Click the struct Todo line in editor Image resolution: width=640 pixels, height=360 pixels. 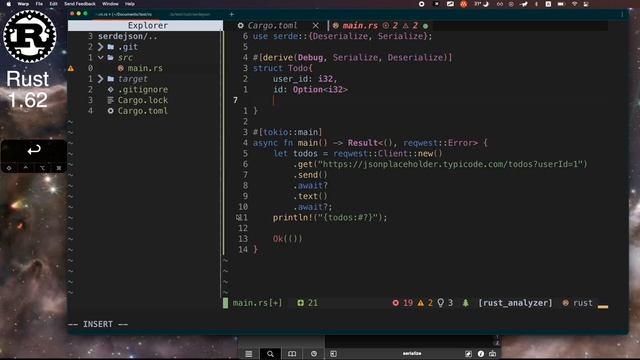(282, 68)
